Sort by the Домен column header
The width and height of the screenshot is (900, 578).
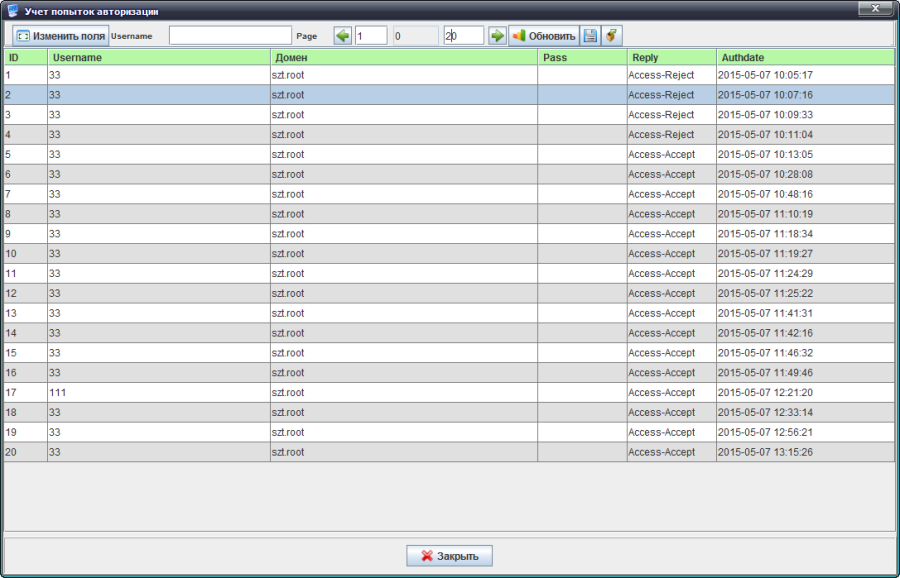pos(404,57)
